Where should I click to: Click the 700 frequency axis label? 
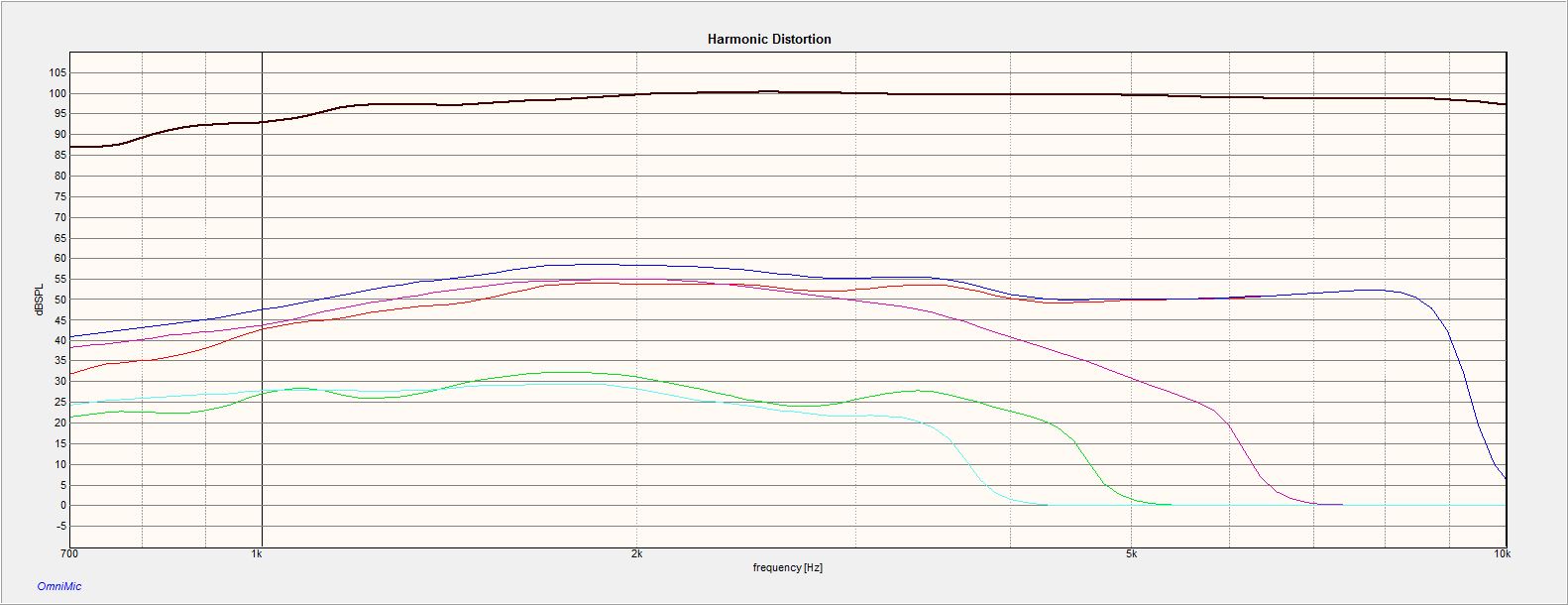[x=68, y=554]
